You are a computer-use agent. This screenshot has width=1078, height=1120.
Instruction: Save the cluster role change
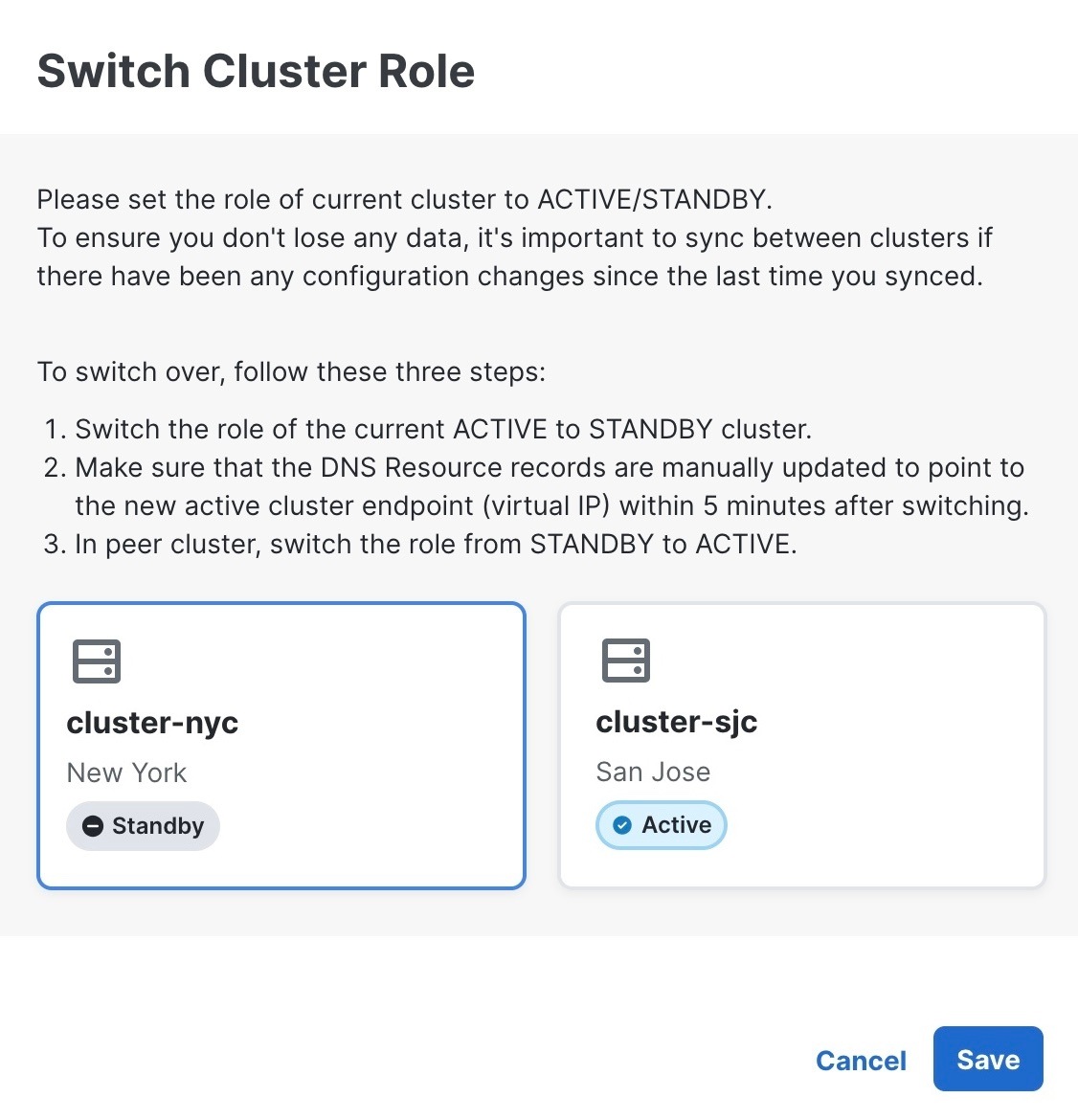[987, 1059]
